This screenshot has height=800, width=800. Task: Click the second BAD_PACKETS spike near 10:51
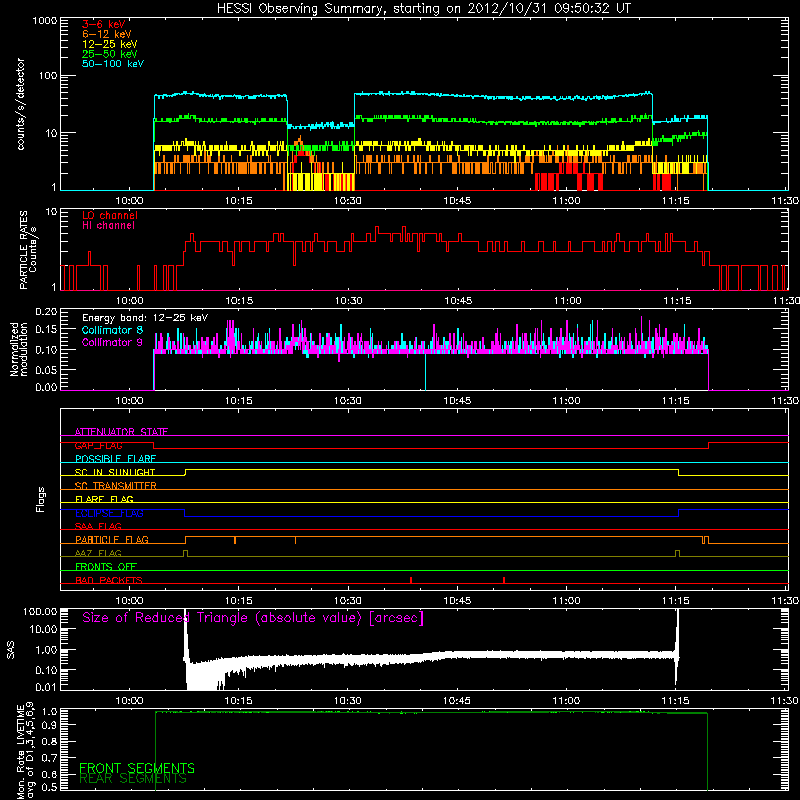(504, 580)
